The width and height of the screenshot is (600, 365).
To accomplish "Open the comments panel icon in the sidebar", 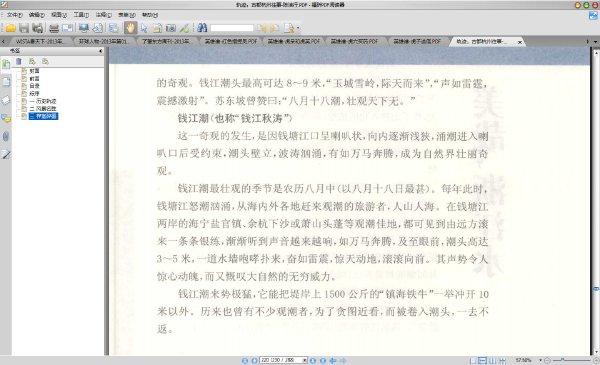I will point(6,118).
